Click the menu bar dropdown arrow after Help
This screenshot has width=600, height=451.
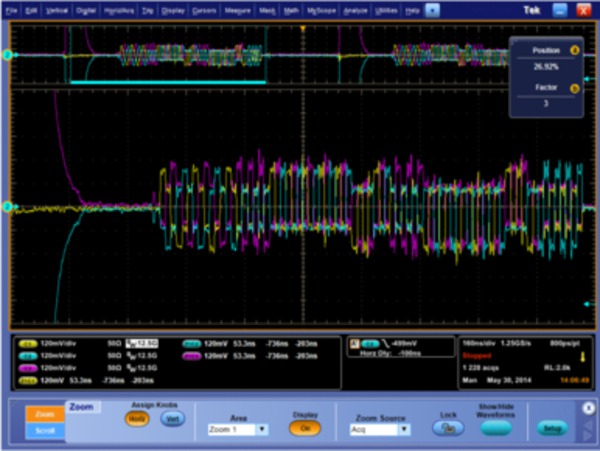(431, 7)
